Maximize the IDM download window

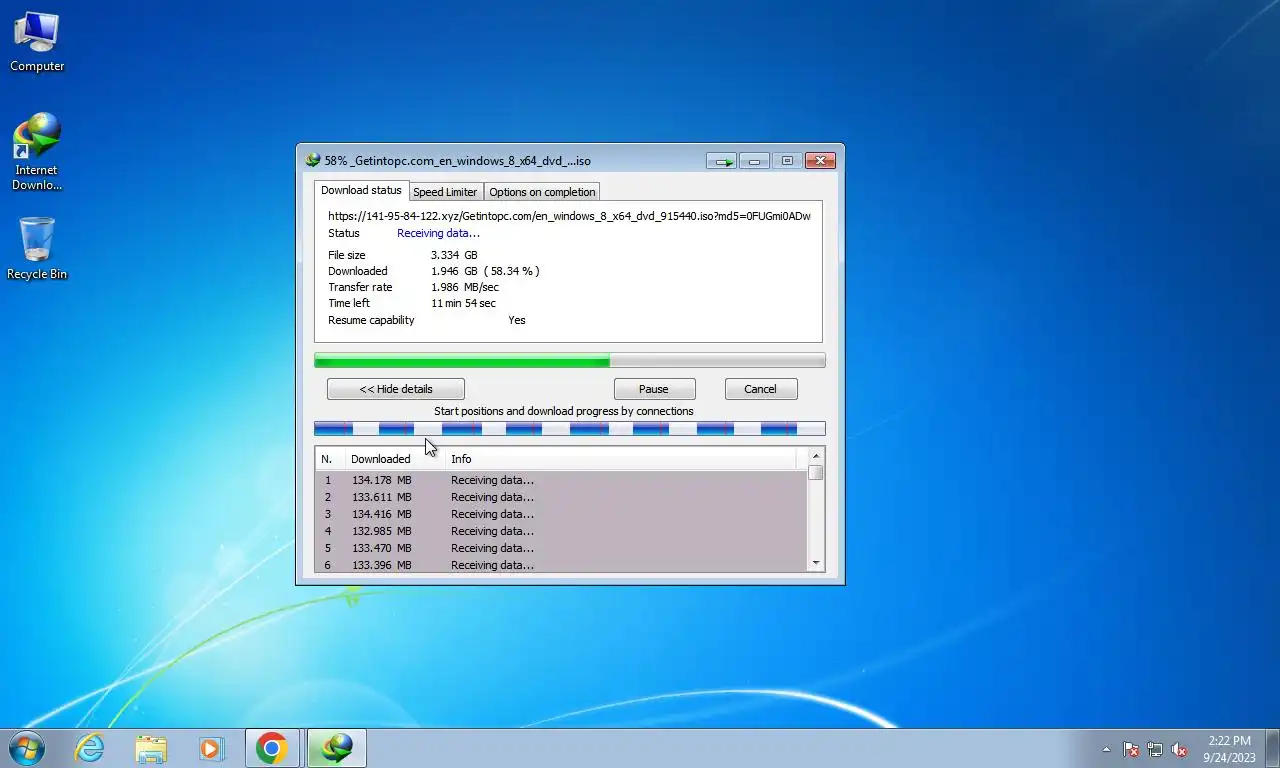787,160
